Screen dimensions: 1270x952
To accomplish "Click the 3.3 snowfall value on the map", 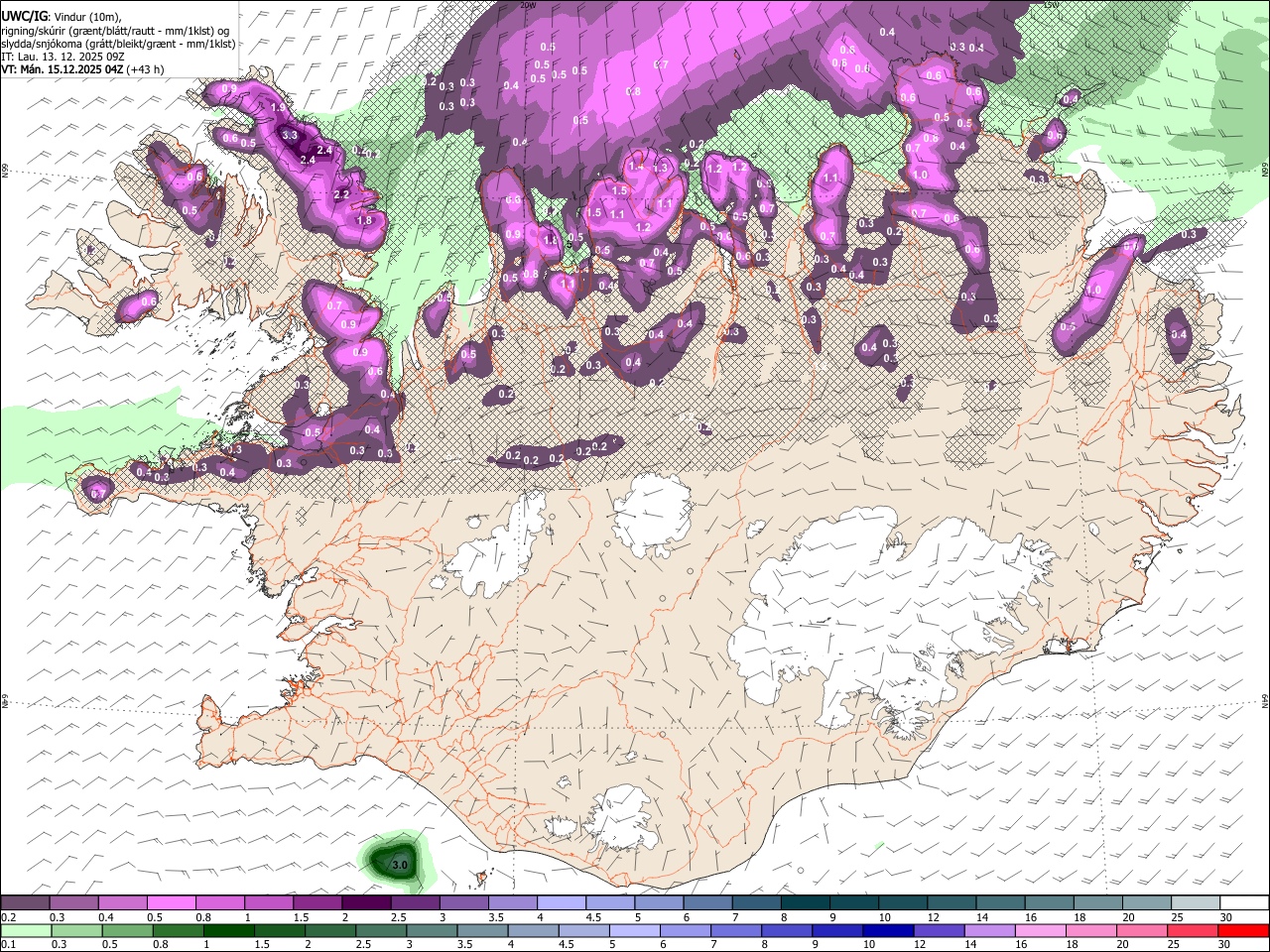I will [290, 135].
